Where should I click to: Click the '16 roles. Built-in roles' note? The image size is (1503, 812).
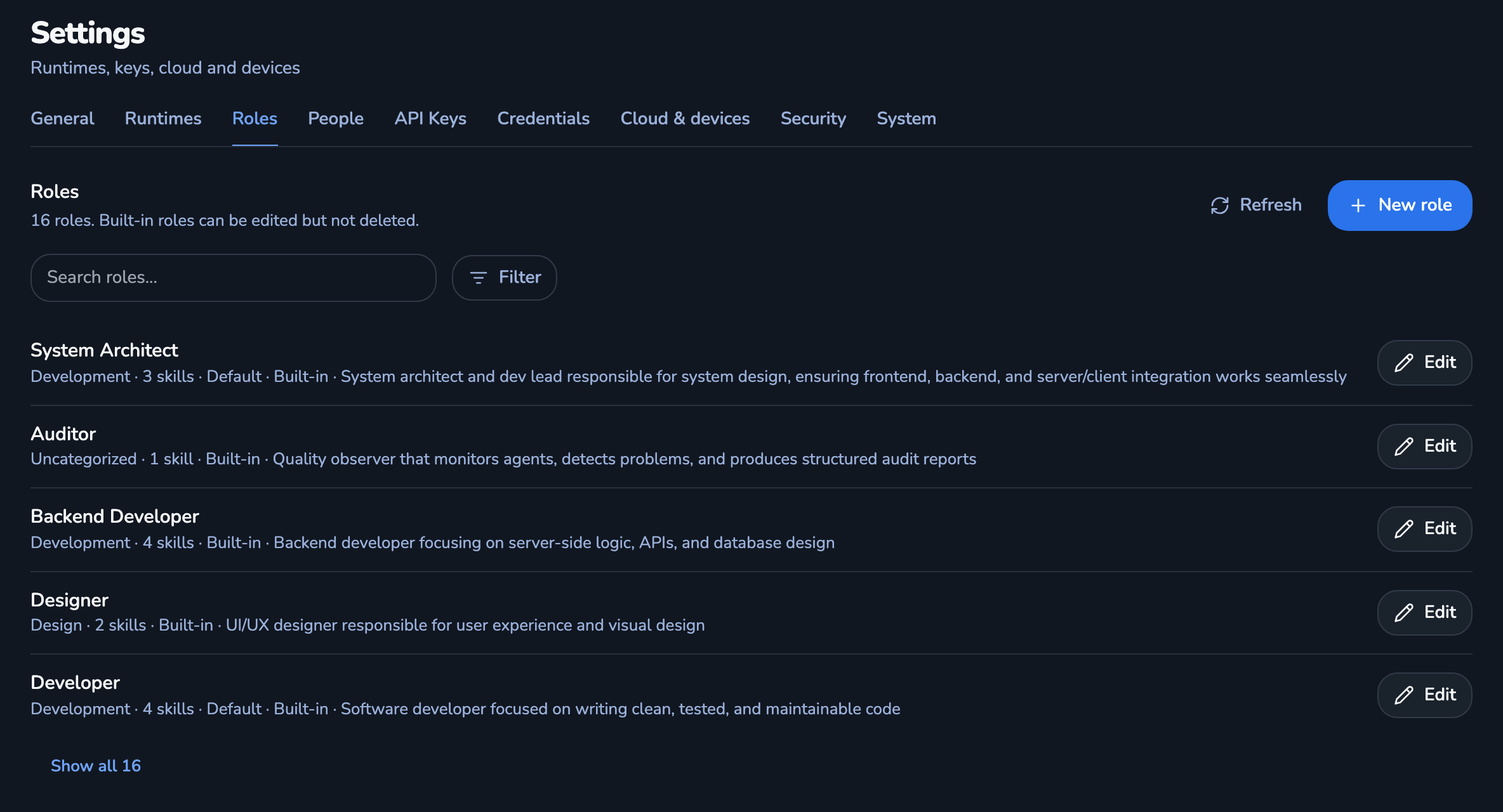click(x=225, y=221)
